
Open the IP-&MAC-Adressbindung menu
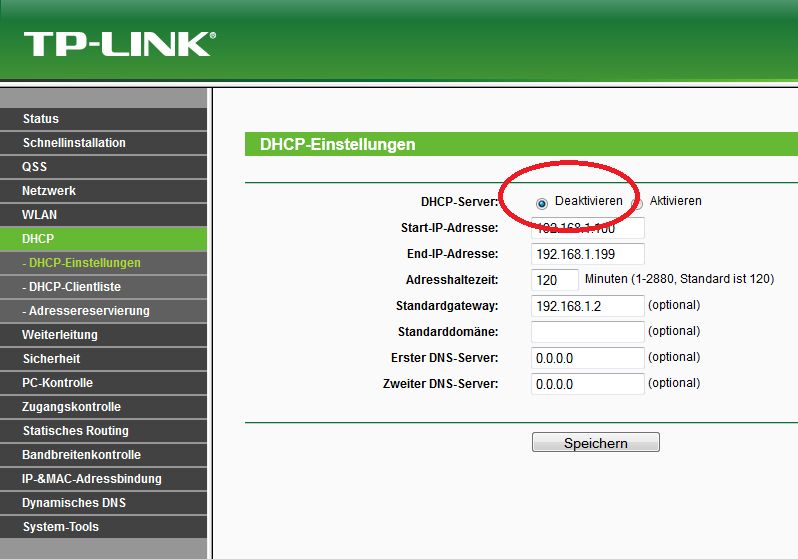103,479
